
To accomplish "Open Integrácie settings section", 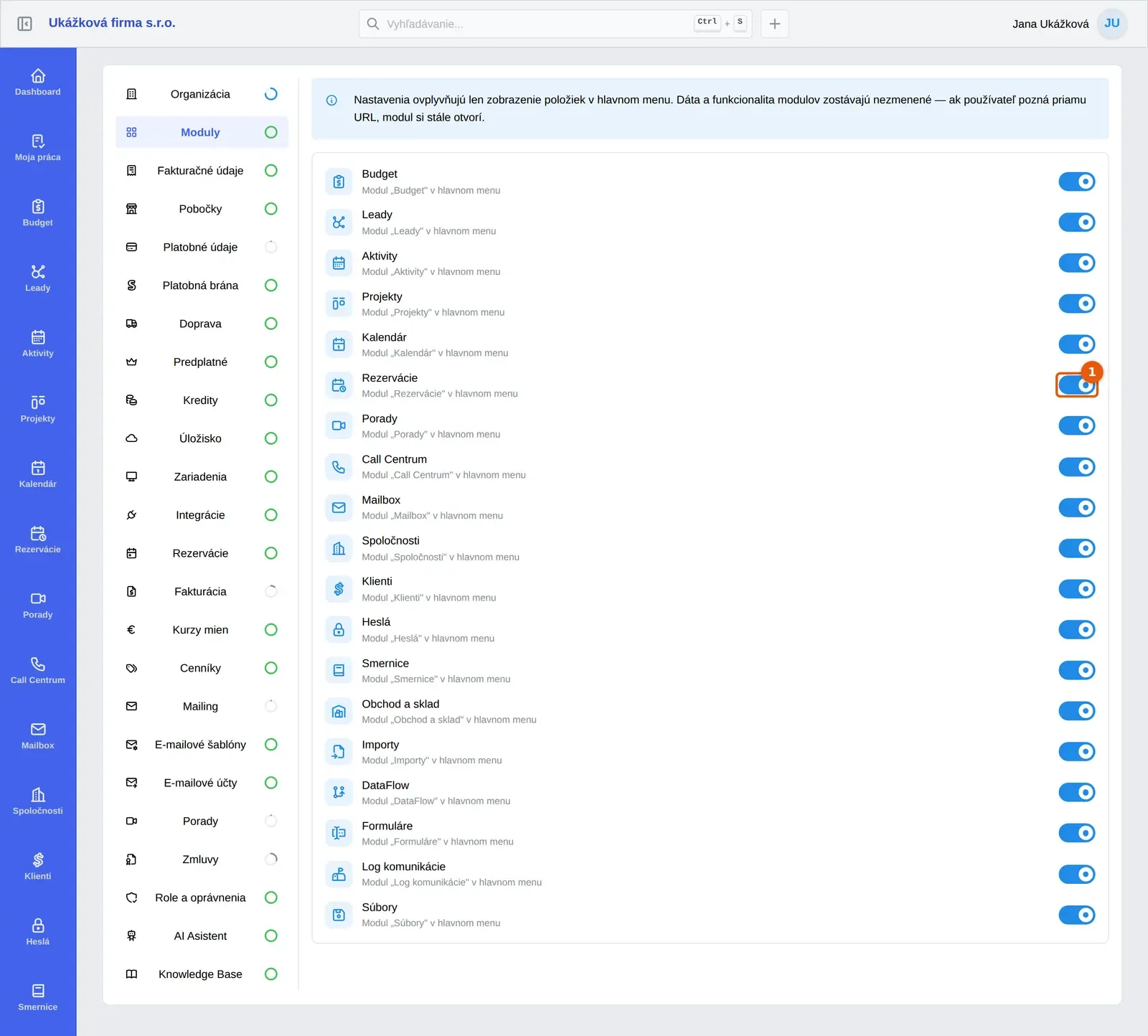I will (x=202, y=515).
